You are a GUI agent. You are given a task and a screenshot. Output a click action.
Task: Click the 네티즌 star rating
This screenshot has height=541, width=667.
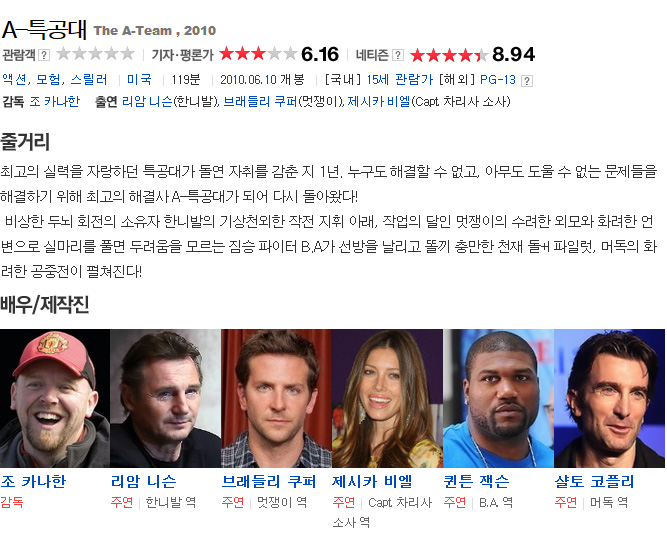coord(449,55)
